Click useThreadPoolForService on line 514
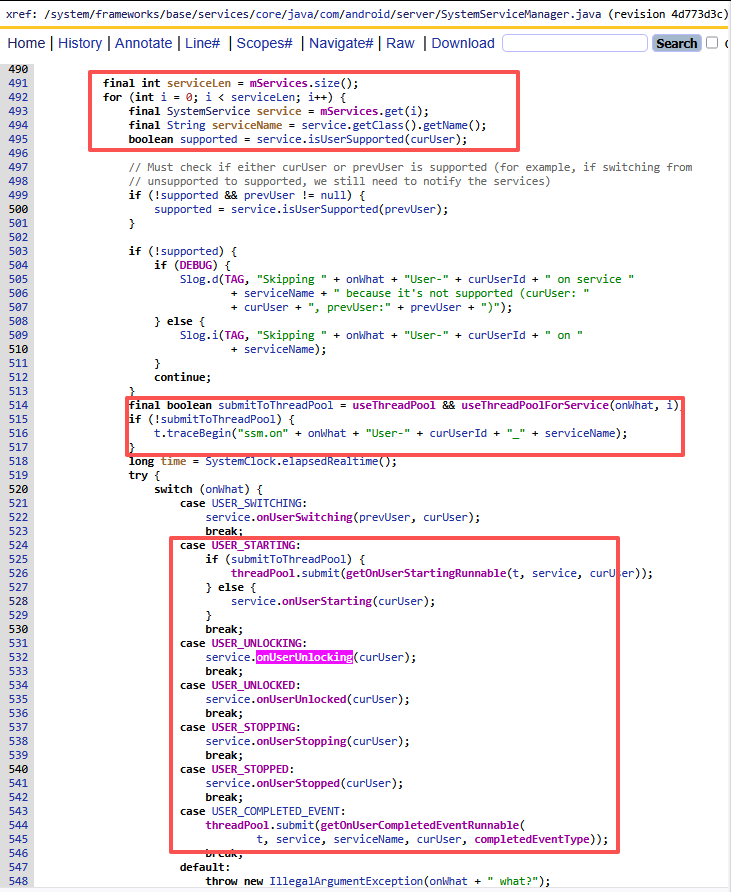The width and height of the screenshot is (731, 892). pos(535,405)
